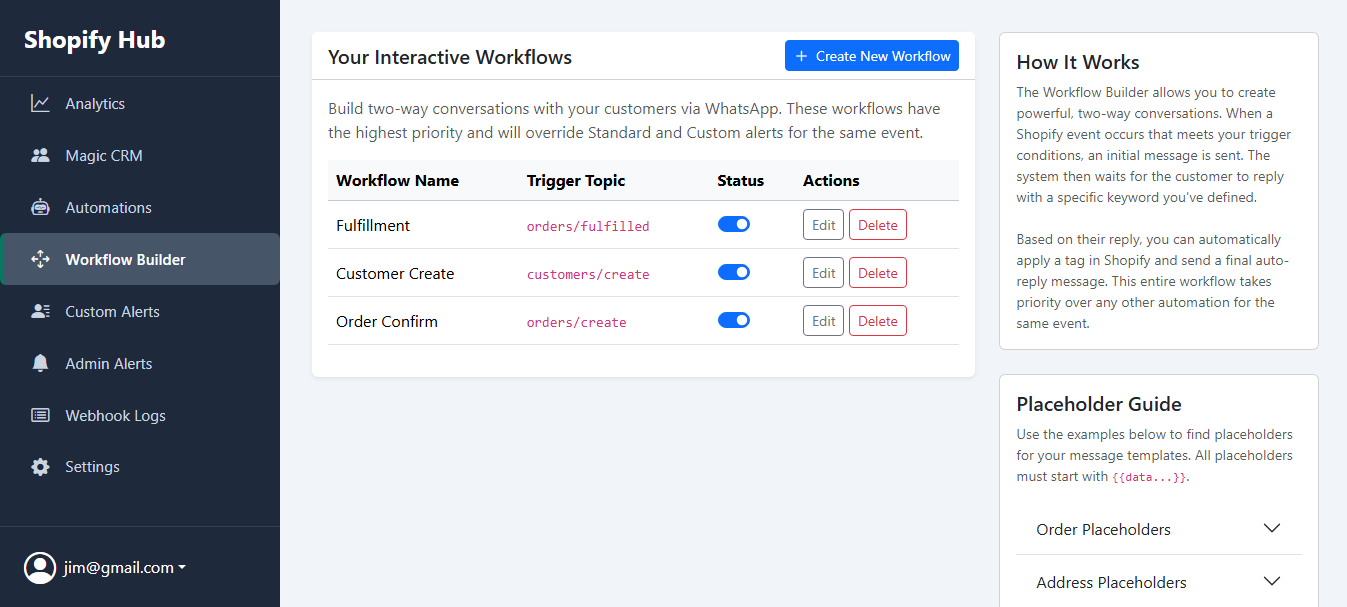Click the Order Confirm workflow name
Screen dimensions: 1347x607
pos(387,321)
